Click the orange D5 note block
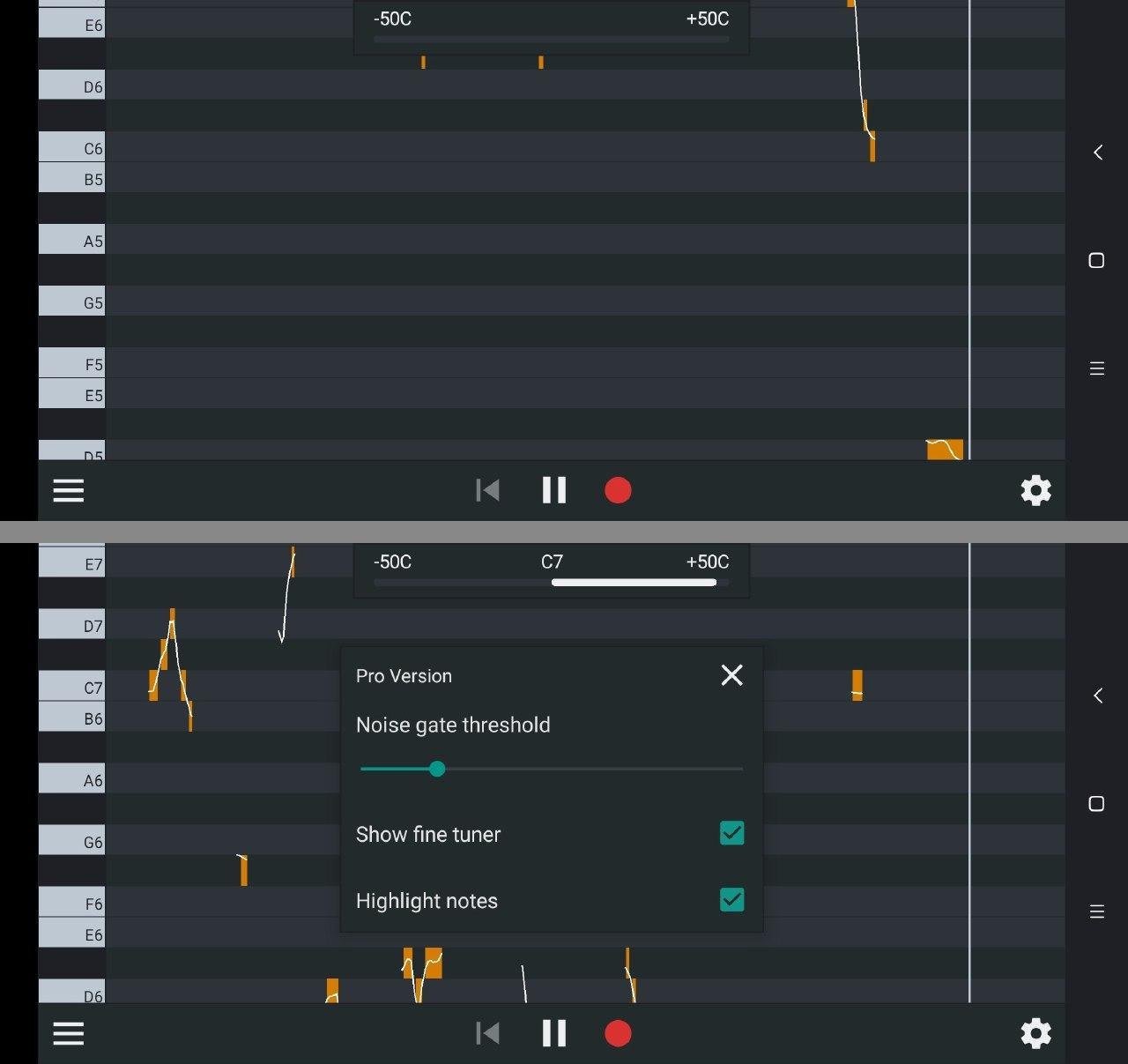 coord(944,449)
